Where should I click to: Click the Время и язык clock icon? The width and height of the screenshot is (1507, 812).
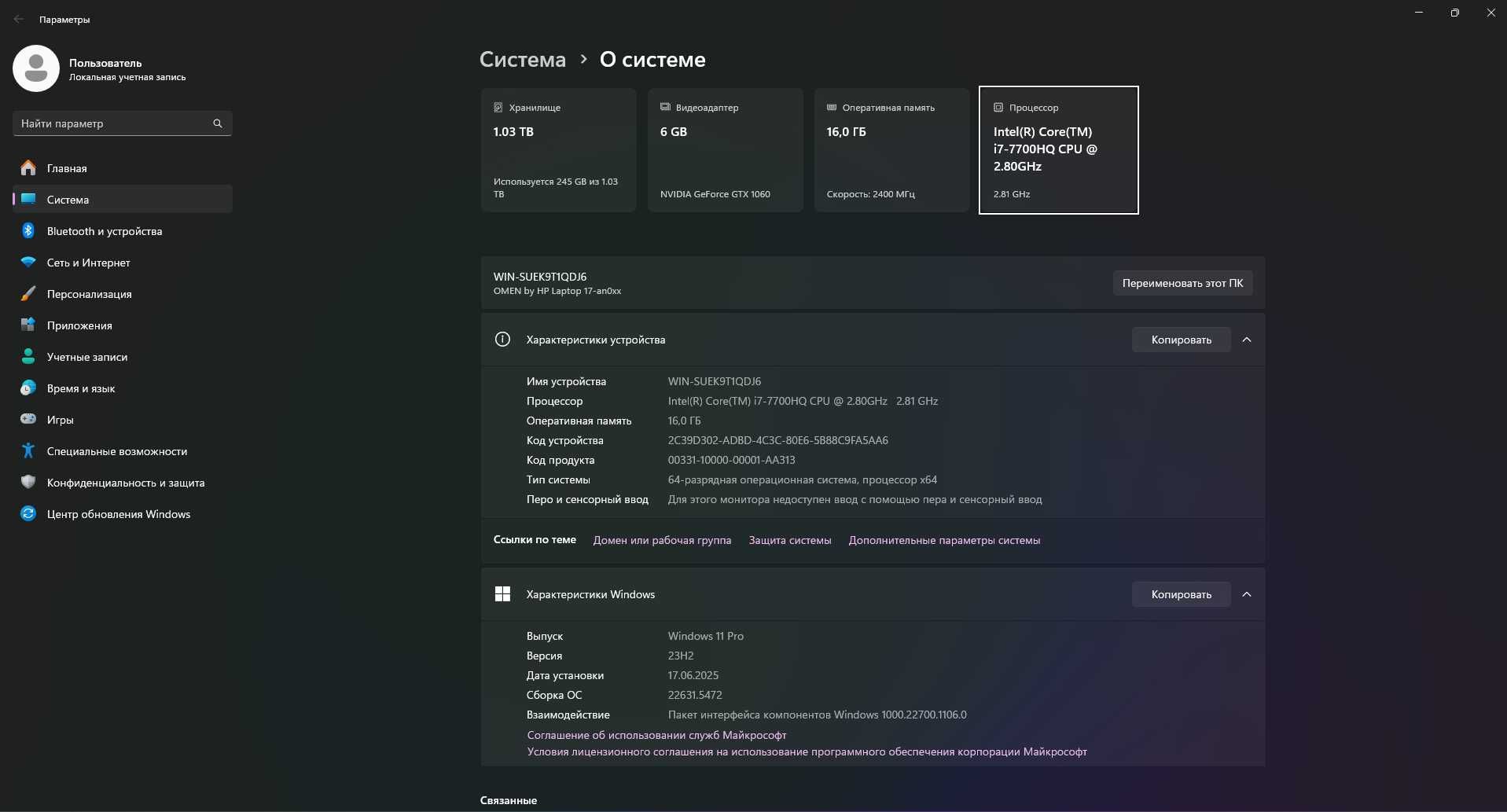[x=28, y=388]
